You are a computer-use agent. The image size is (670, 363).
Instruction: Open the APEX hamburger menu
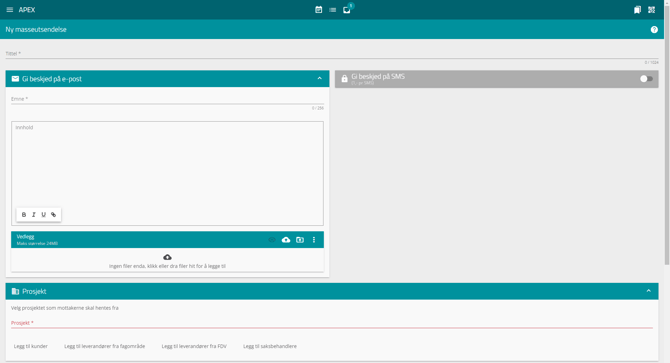click(x=9, y=10)
